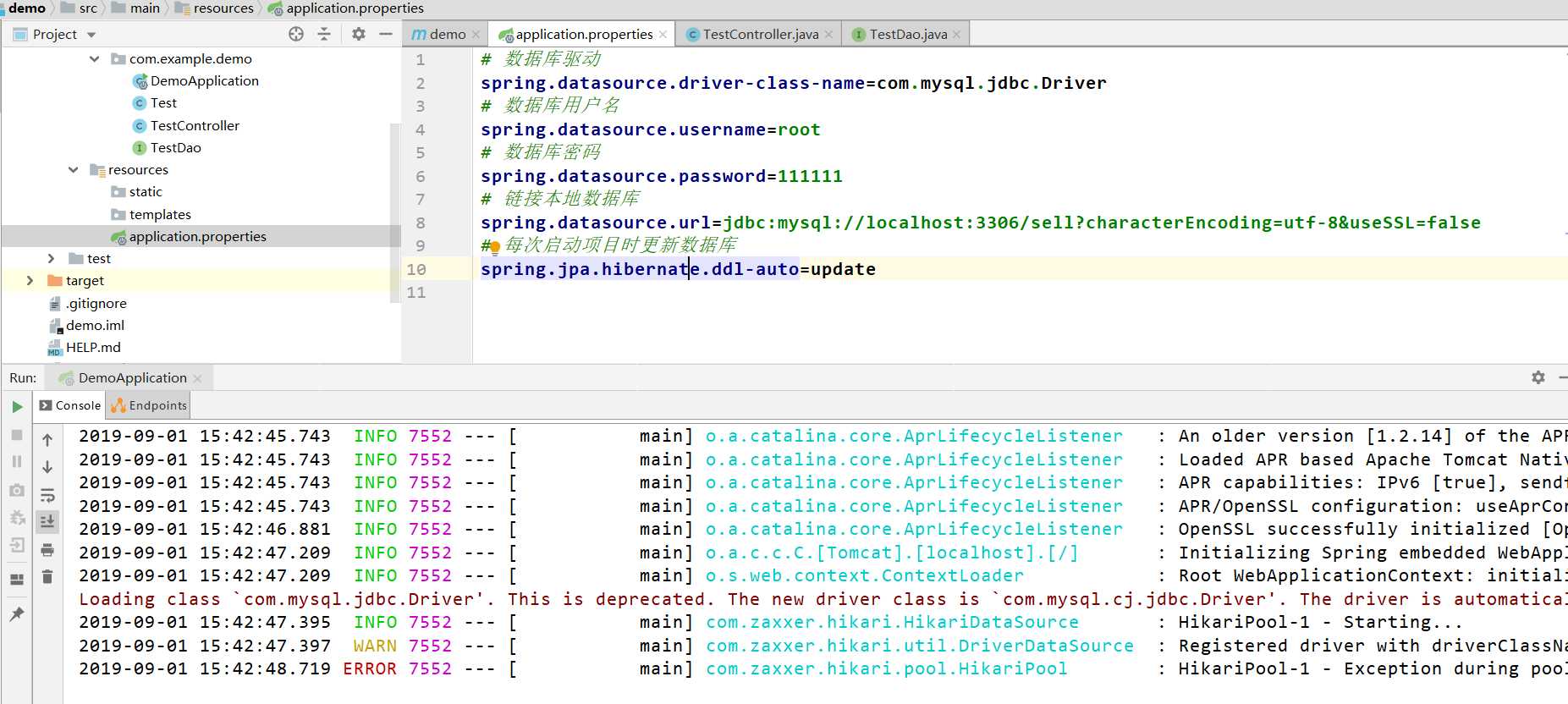Click the Pause output icon
Screen dimensions: 1568x704
click(x=17, y=462)
